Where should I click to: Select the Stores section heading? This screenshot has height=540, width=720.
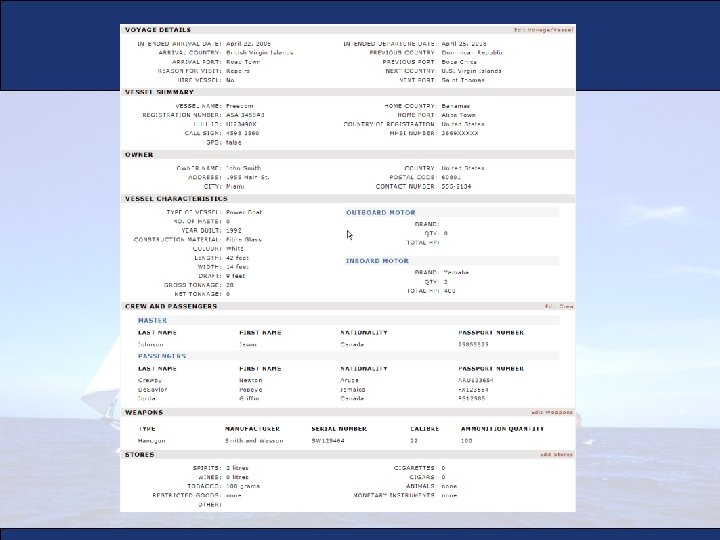coord(139,455)
